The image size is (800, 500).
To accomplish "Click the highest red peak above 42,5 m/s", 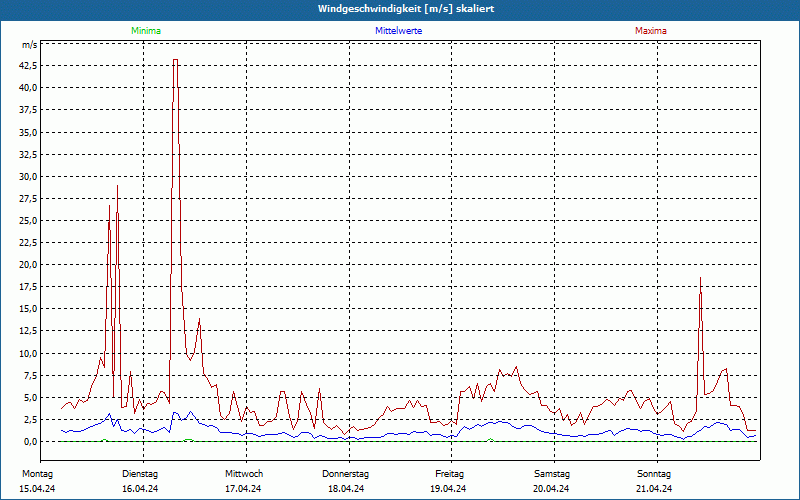I will pos(176,60).
